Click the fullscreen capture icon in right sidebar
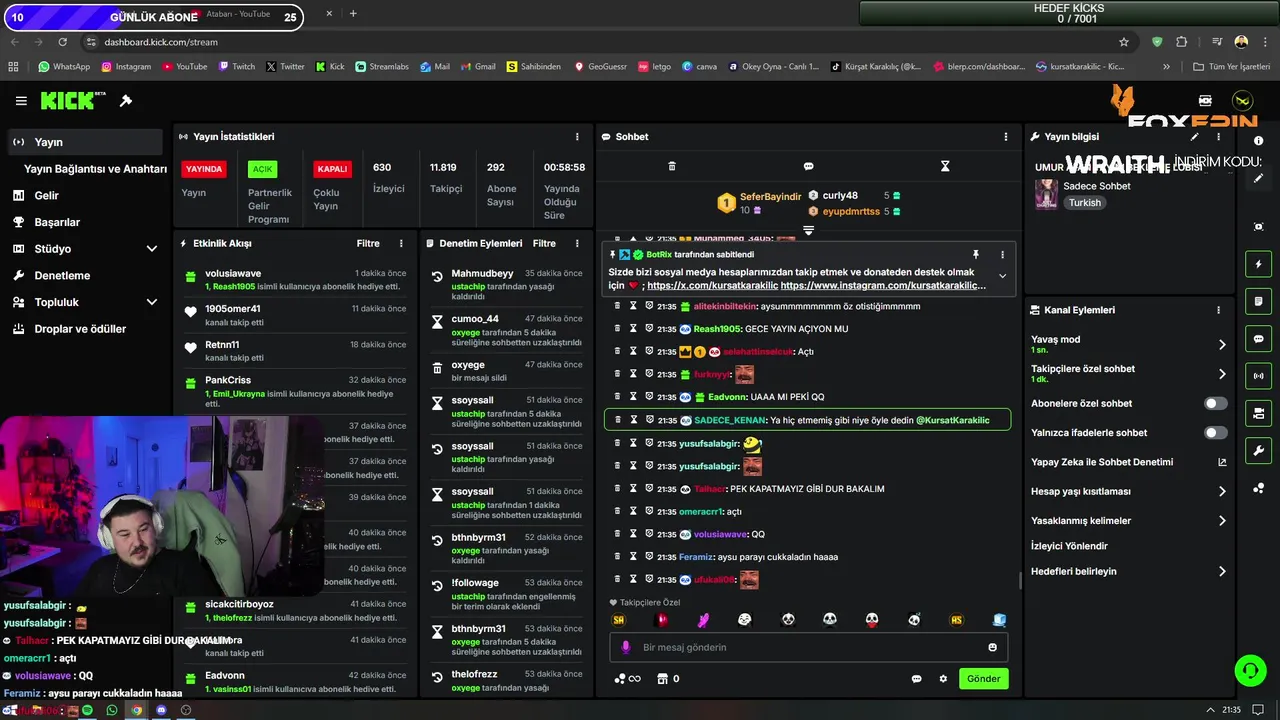 [1259, 227]
